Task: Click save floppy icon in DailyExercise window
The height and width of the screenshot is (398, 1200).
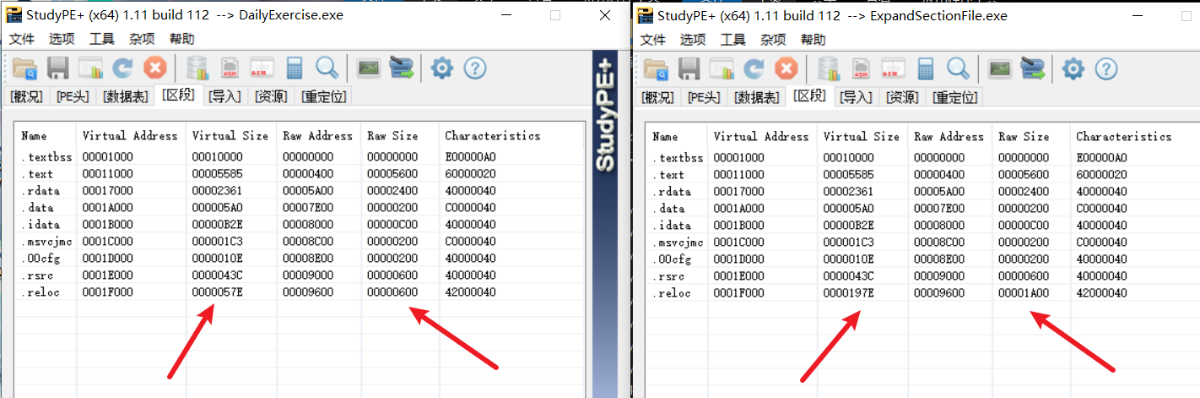Action: click(x=58, y=68)
